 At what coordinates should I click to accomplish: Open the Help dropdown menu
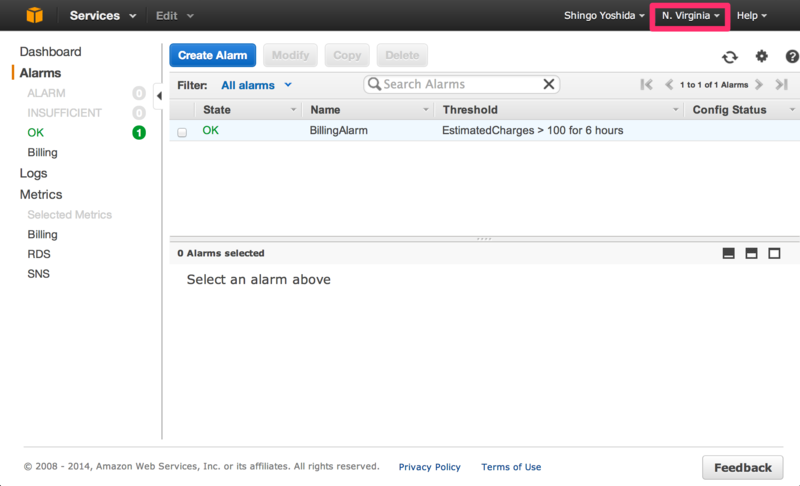(x=752, y=16)
